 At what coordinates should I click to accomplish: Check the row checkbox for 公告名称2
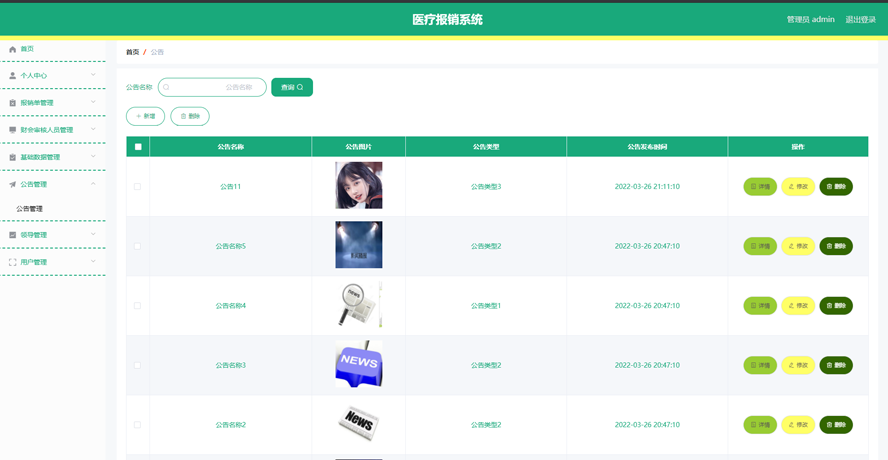137,424
